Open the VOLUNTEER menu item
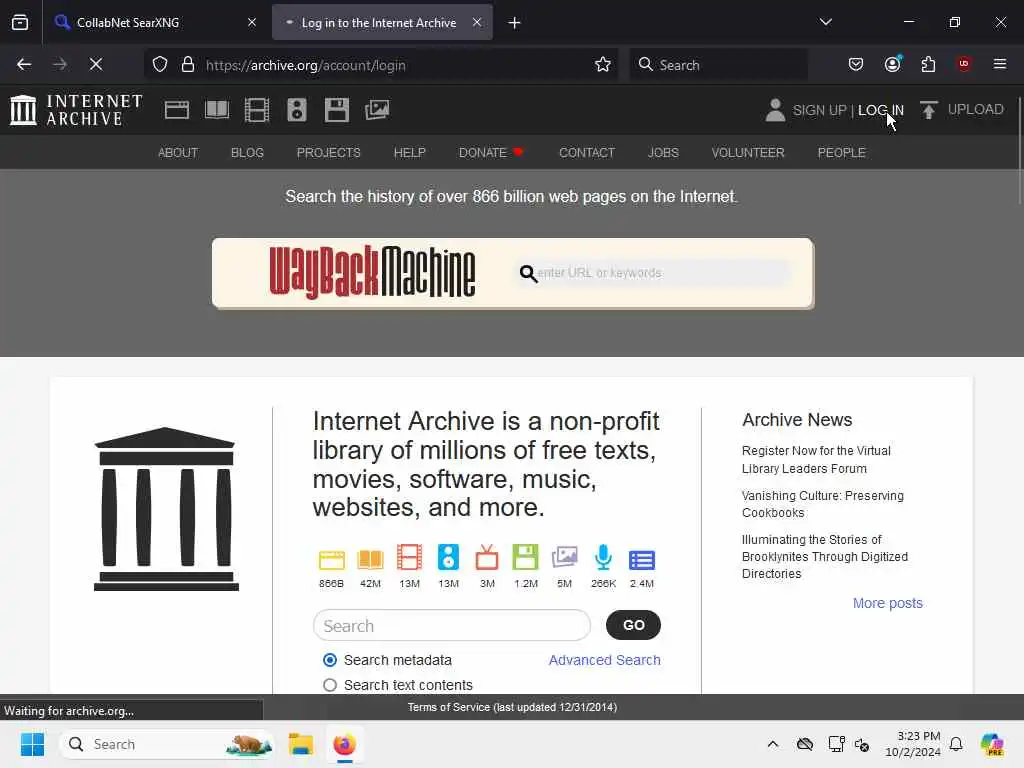 [x=748, y=153]
